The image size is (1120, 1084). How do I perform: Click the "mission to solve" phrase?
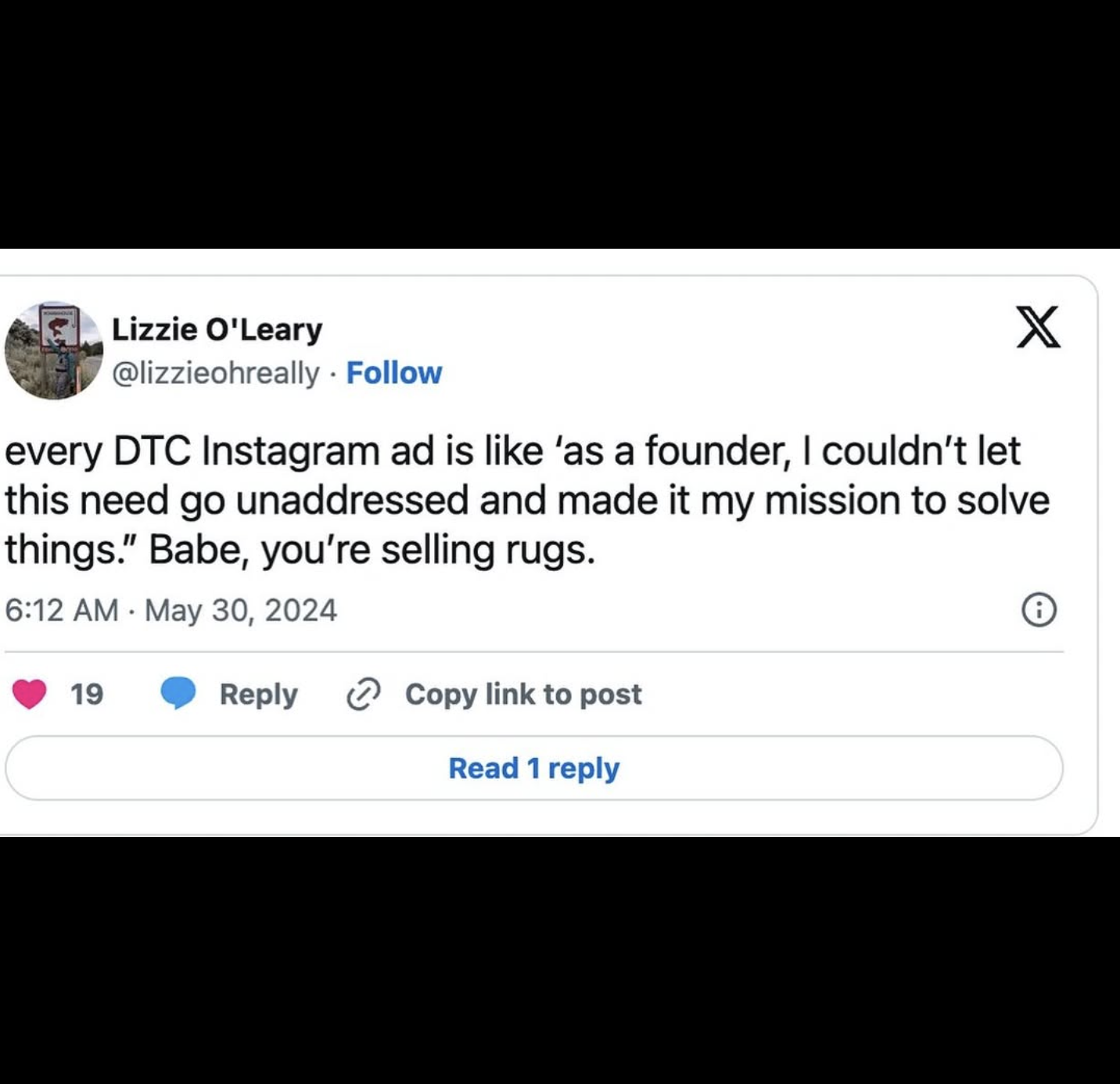pos(906,501)
